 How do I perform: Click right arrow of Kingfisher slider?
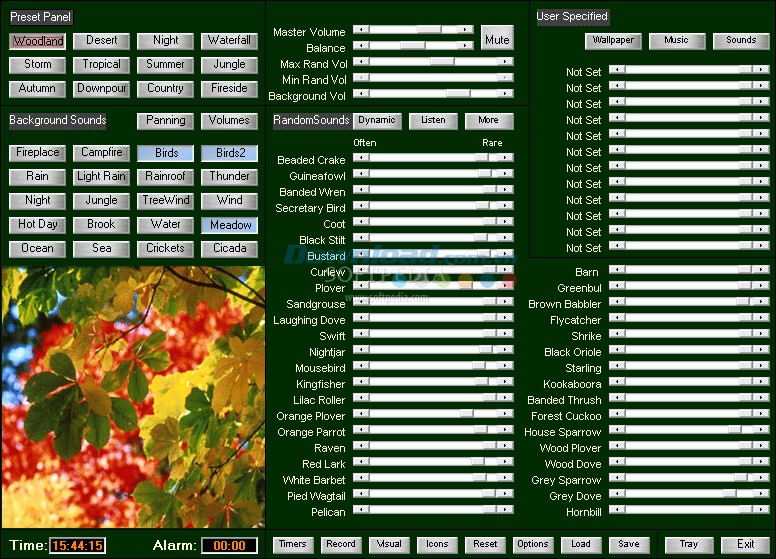coord(506,382)
